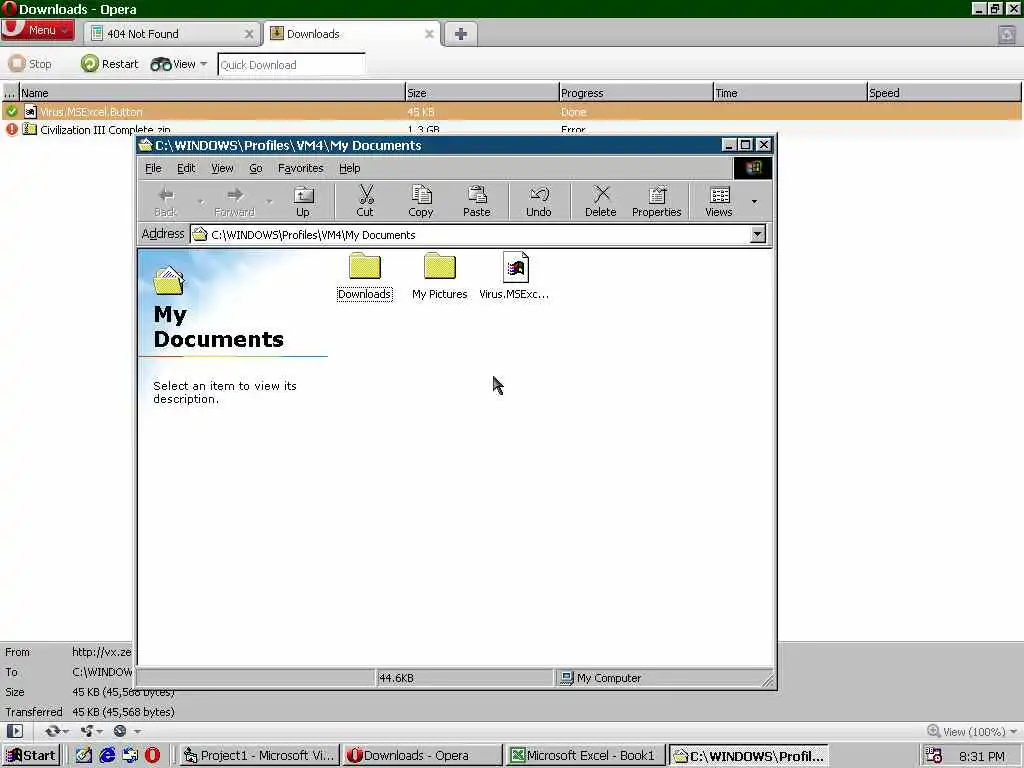Screen dimensions: 1024x768
Task: Open the Opera sync status dropdown in status bar
Action: point(57,731)
